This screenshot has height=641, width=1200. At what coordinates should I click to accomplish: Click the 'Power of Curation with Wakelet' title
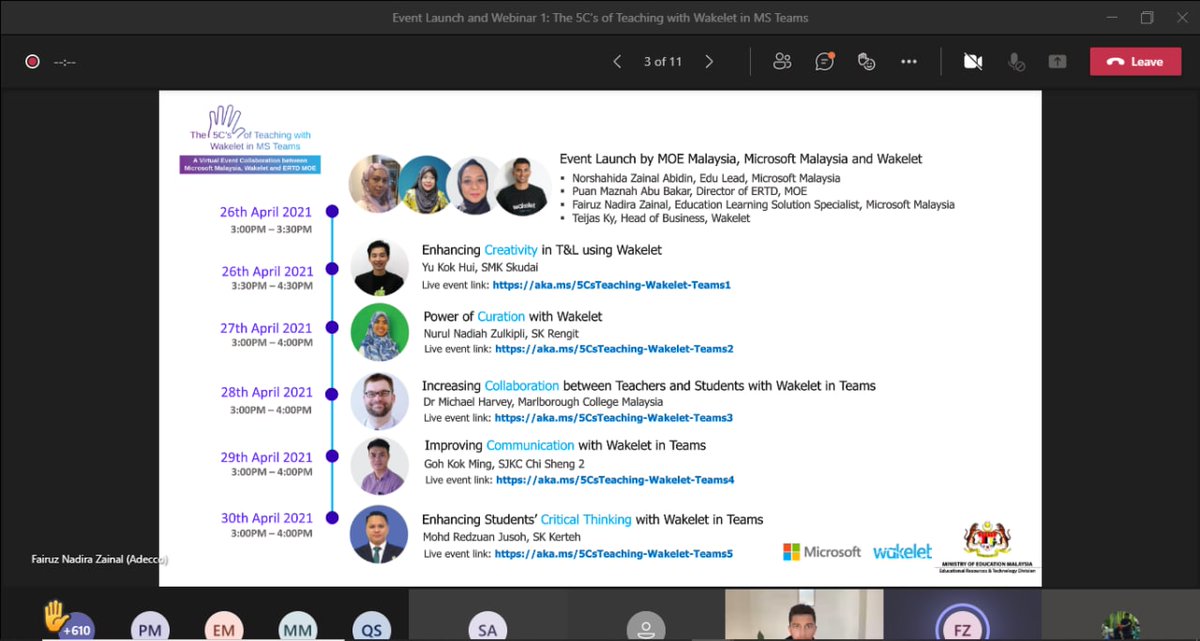[513, 316]
